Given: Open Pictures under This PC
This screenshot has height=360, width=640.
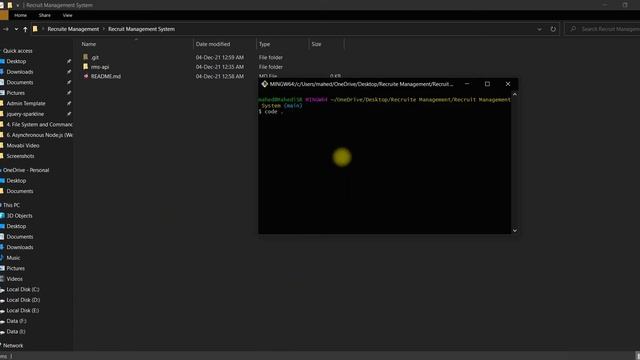Looking at the screenshot, I should [x=16, y=269].
